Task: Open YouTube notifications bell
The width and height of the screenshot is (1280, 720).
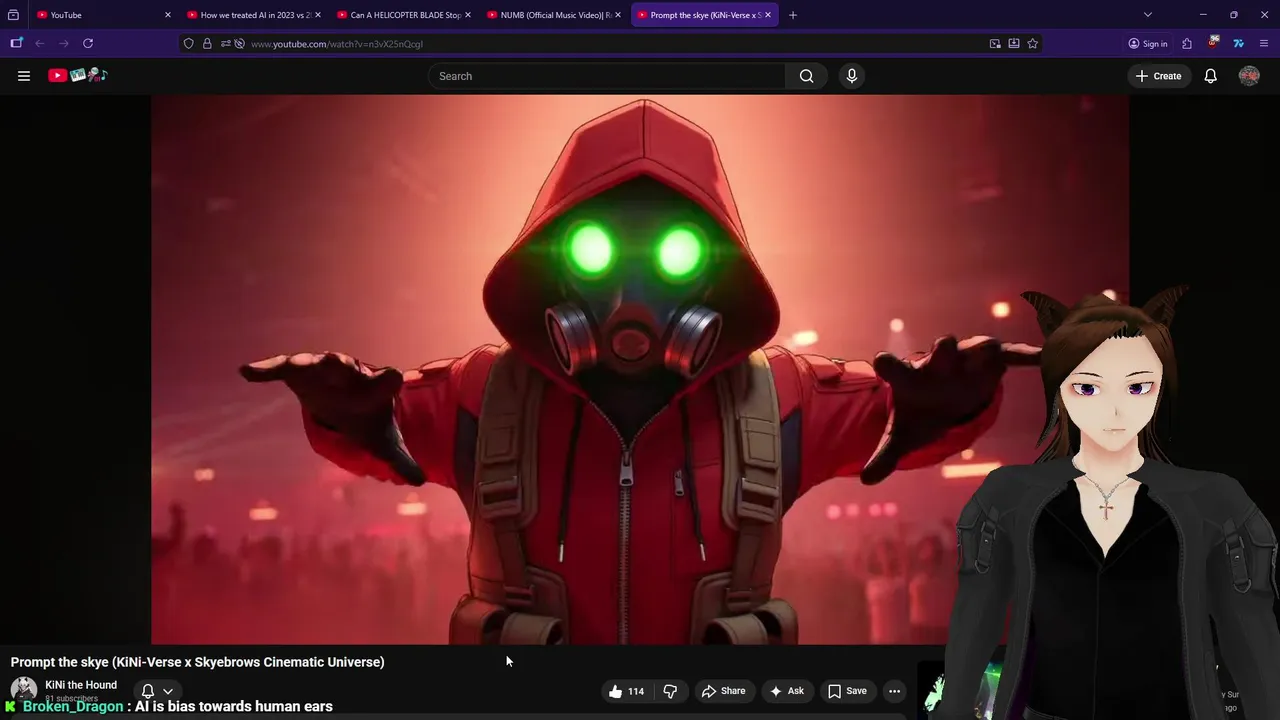Action: pos(1210,76)
